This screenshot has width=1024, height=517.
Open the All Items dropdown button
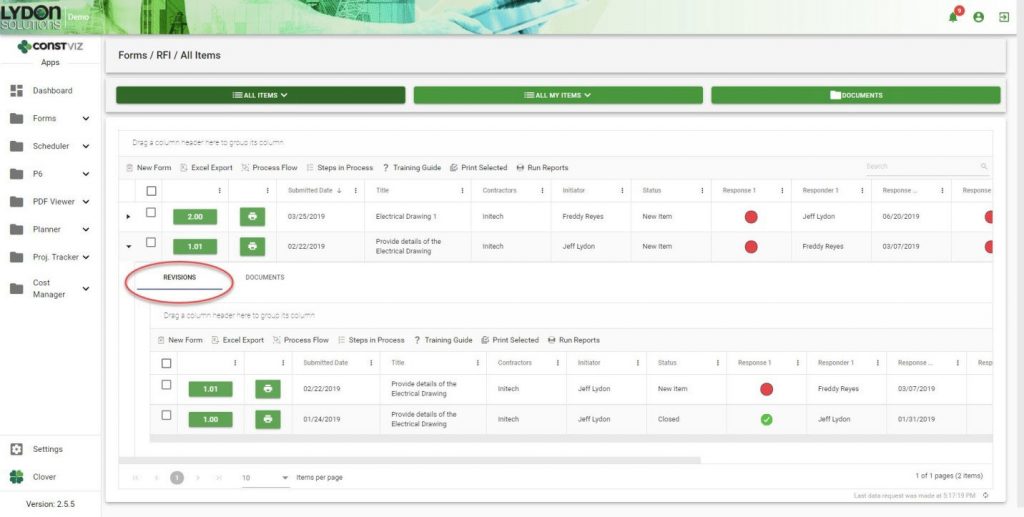(260, 95)
